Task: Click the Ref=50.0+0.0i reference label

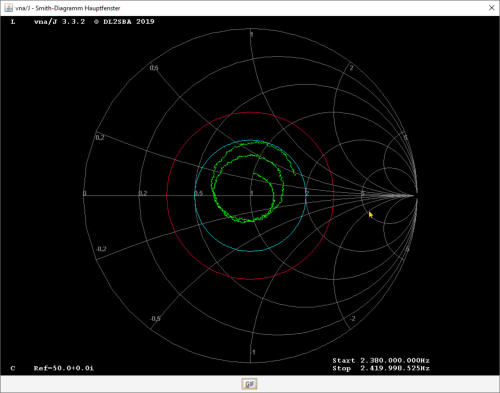Action: [64, 368]
